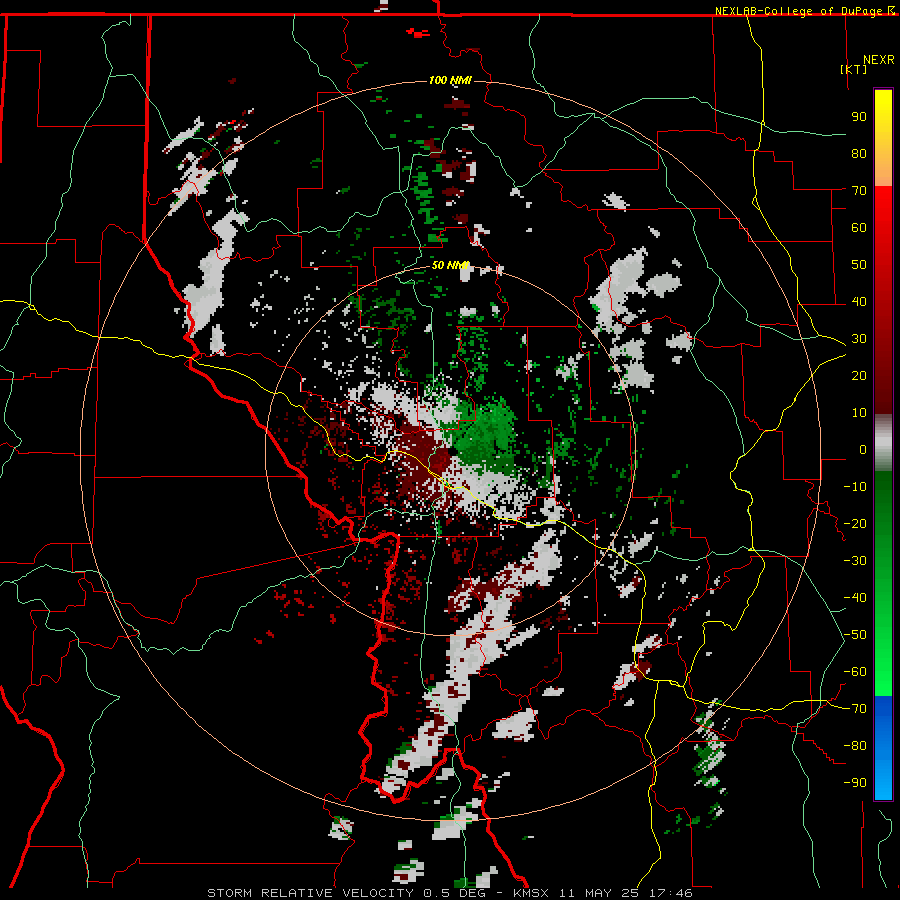This screenshot has width=900, height=900.
Task: Click the 50 NMI range ring label
Action: [x=451, y=265]
